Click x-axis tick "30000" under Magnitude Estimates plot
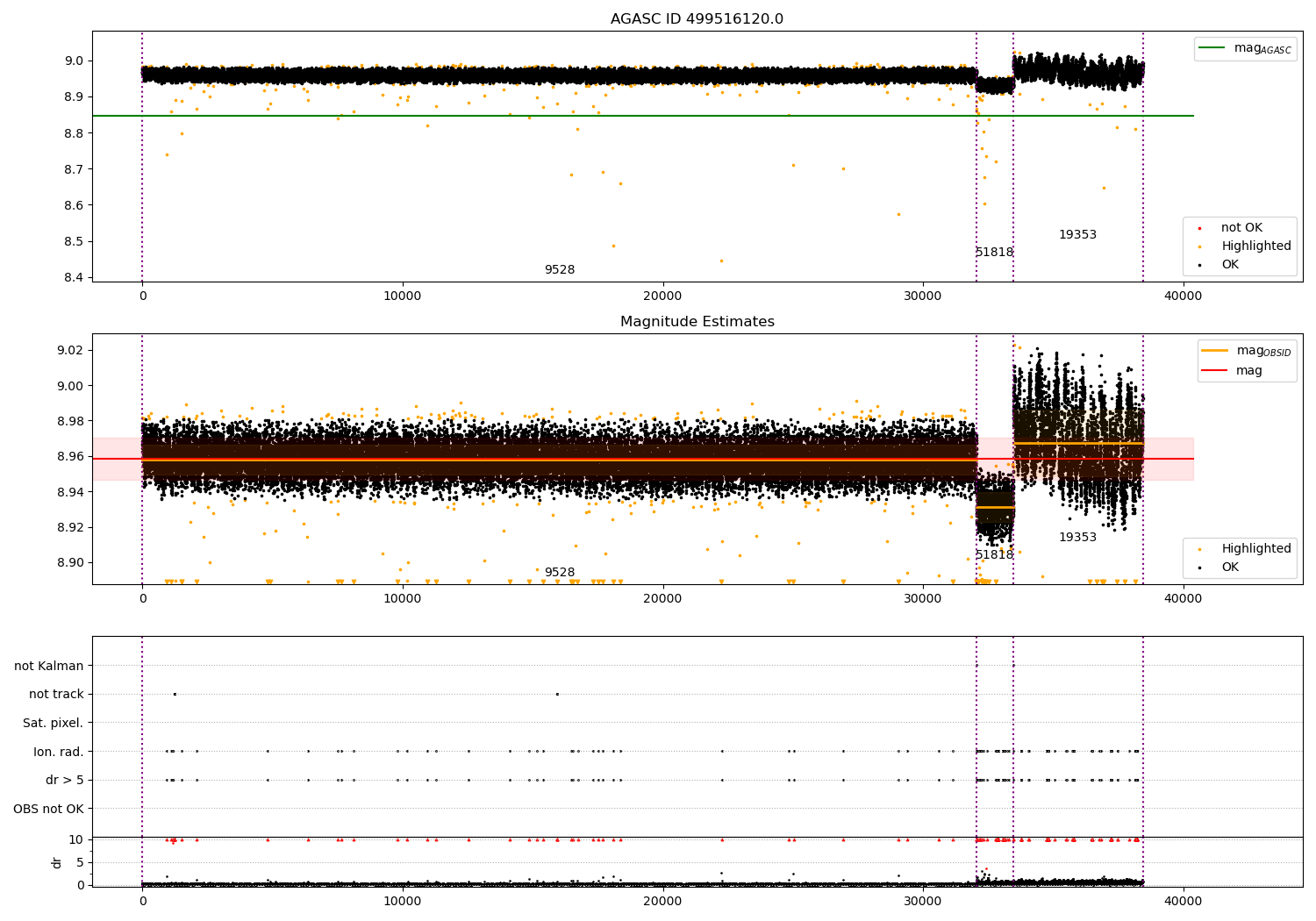This screenshot has width=1316, height=921. (x=923, y=598)
